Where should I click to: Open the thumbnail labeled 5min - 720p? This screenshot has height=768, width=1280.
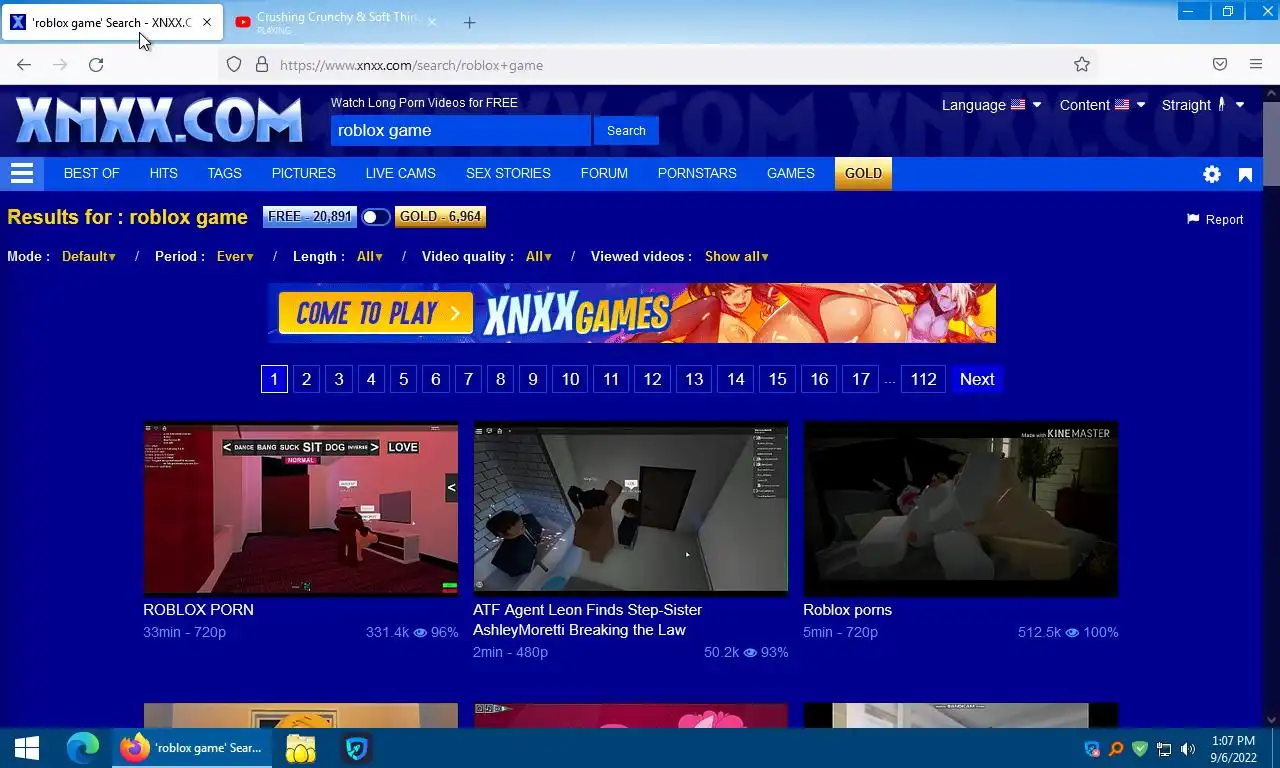point(960,509)
